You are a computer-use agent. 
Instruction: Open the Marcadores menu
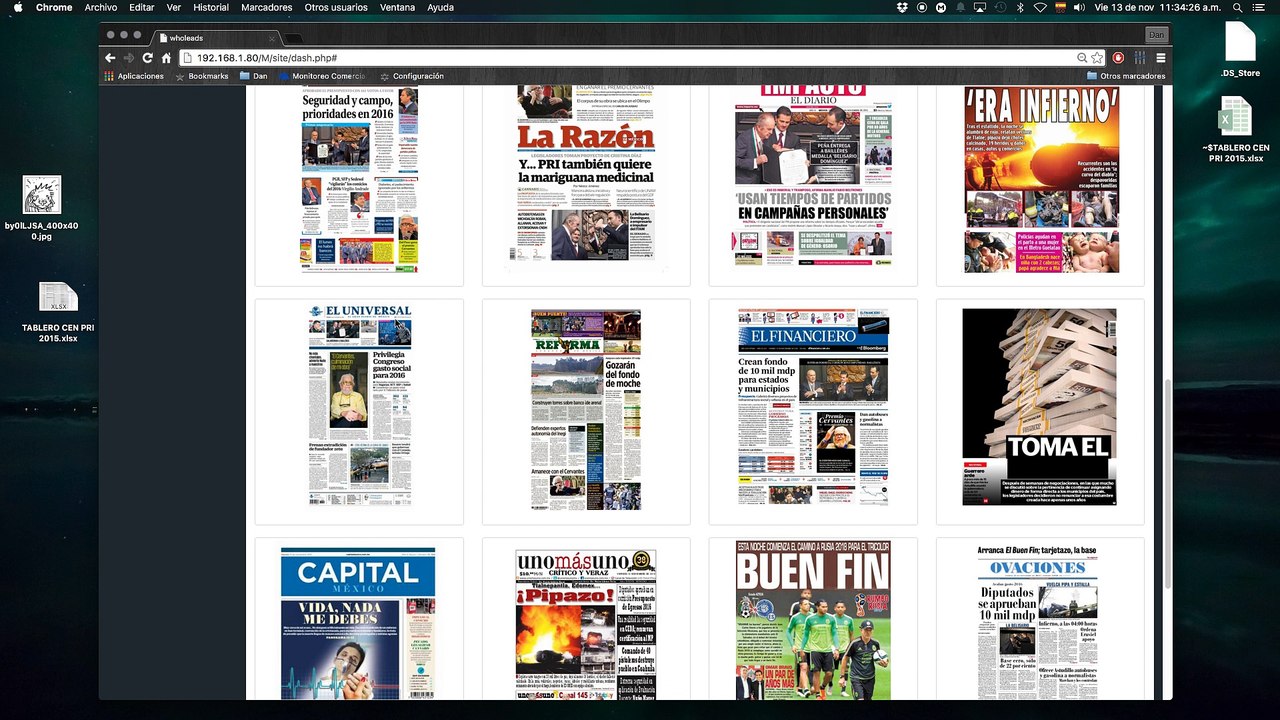267,7
